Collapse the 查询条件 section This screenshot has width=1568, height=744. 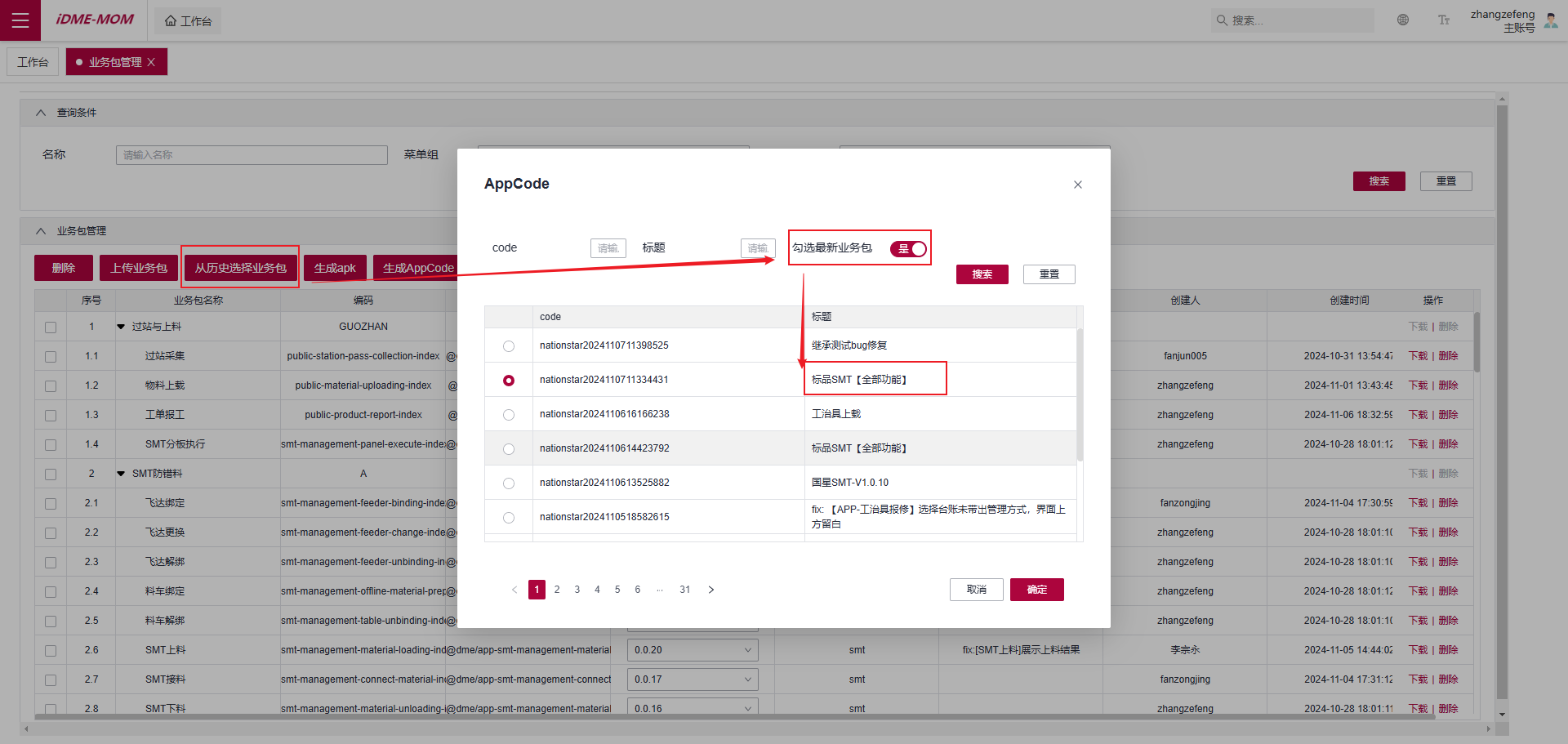coord(41,113)
